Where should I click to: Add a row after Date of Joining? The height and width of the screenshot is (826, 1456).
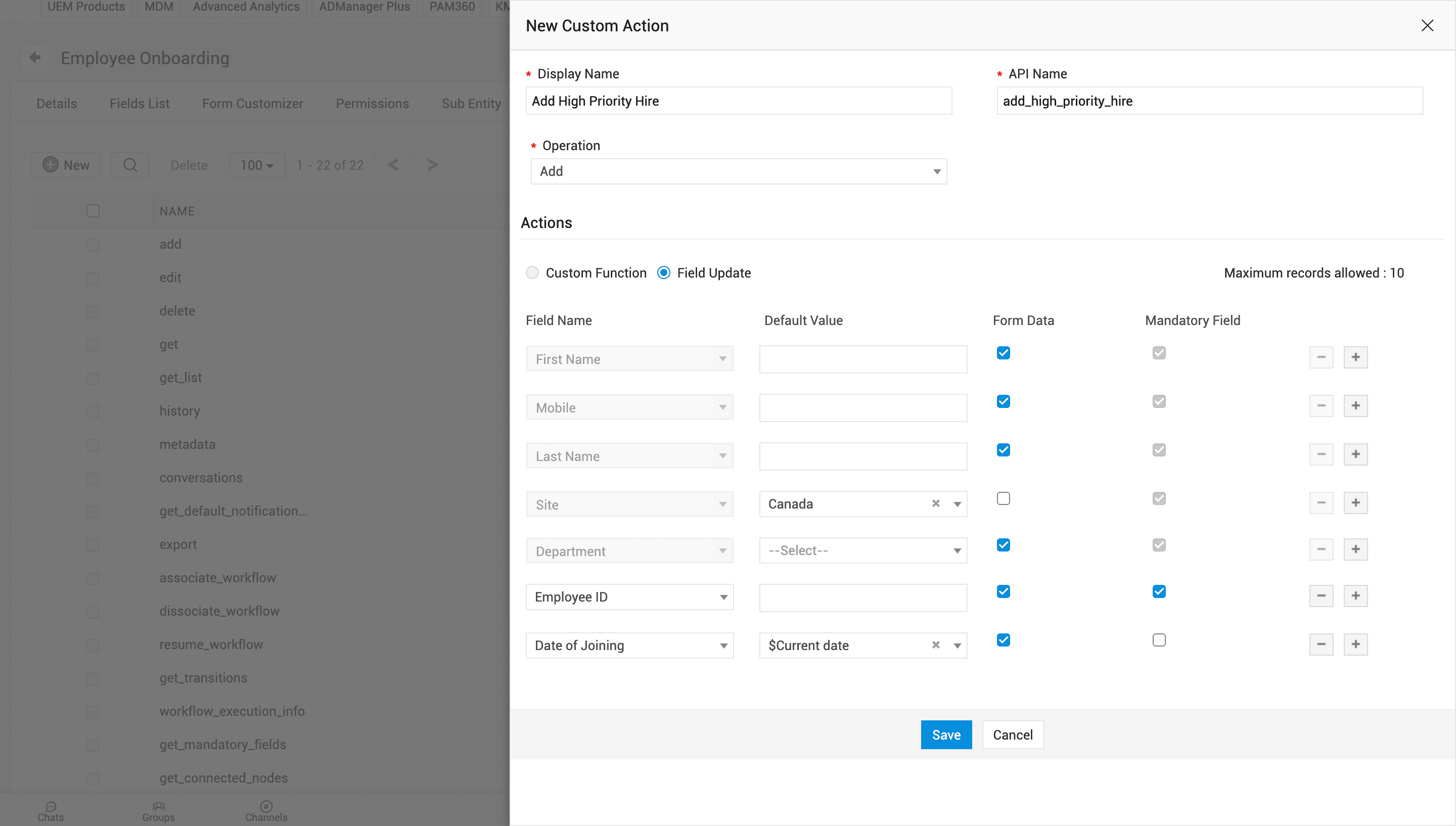coord(1355,645)
